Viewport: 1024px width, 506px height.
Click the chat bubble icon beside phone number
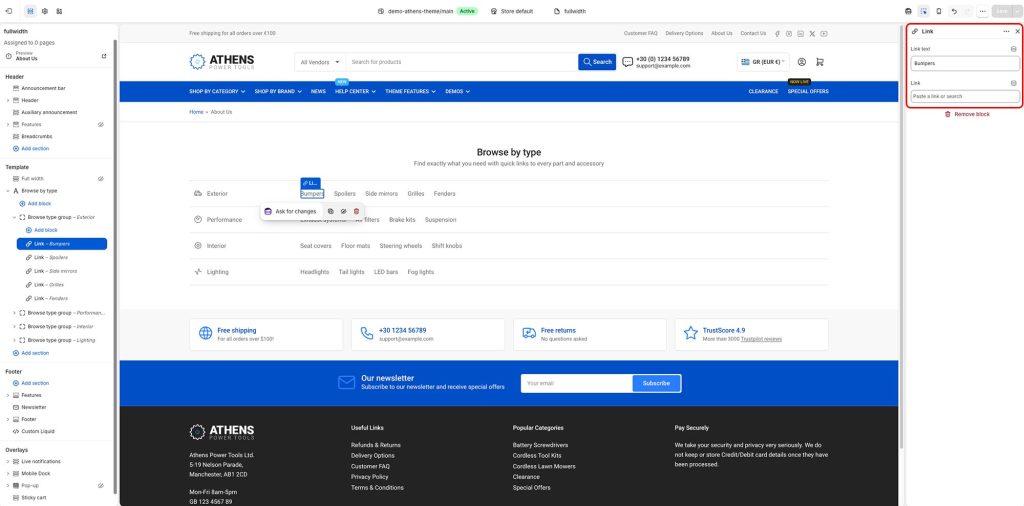tap(628, 62)
